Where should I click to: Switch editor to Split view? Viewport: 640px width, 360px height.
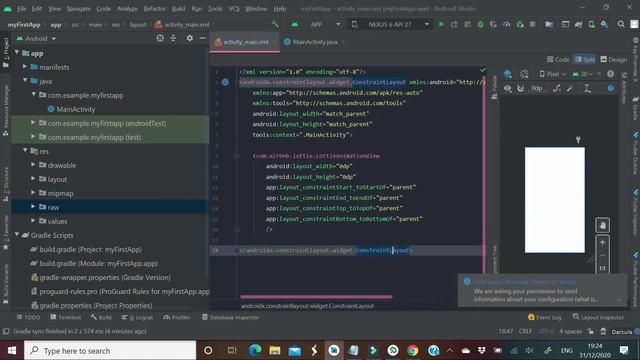pyautogui.click(x=584, y=60)
